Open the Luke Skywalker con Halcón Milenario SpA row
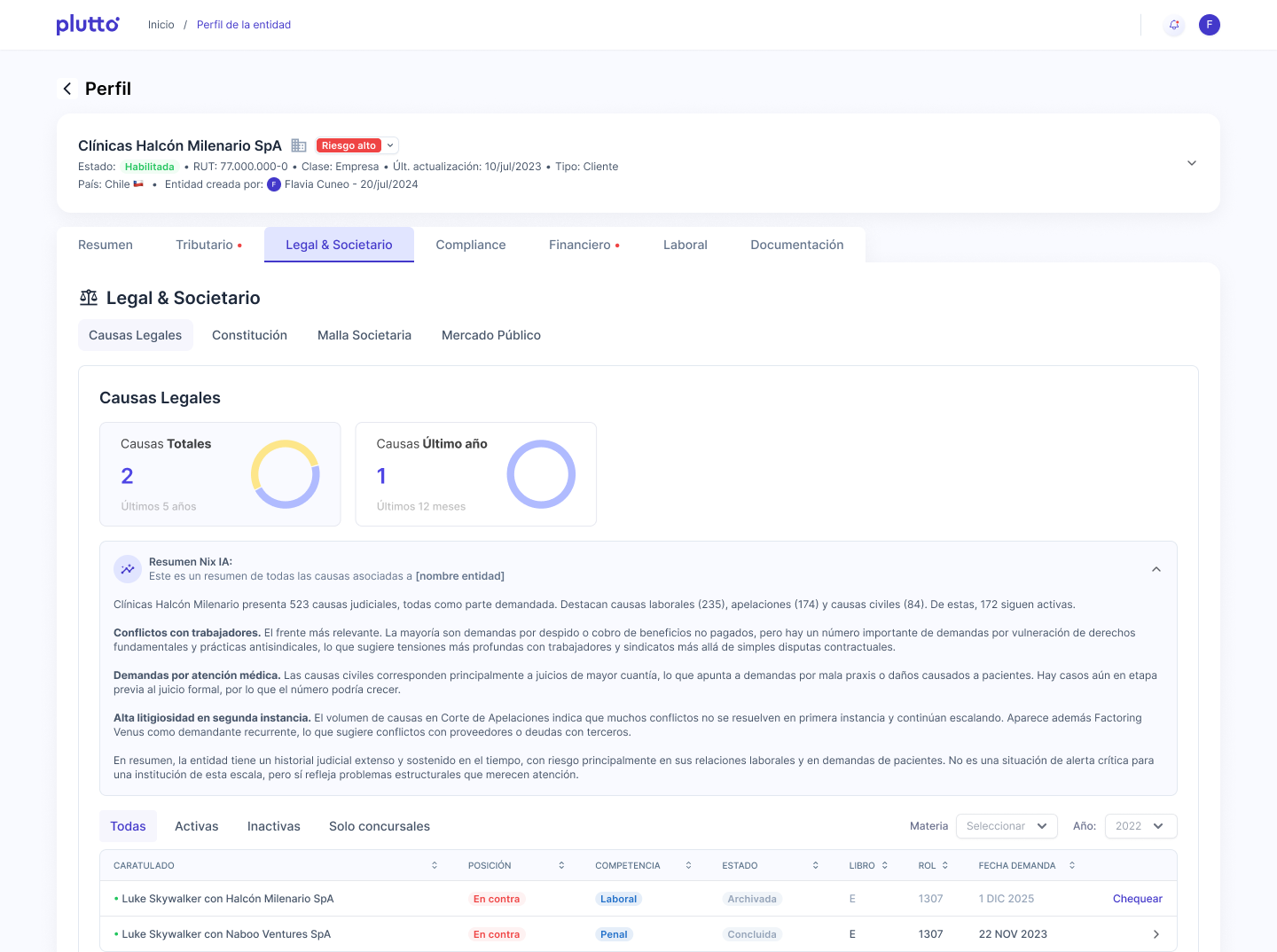The width and height of the screenshot is (1277, 952). pyautogui.click(x=638, y=899)
